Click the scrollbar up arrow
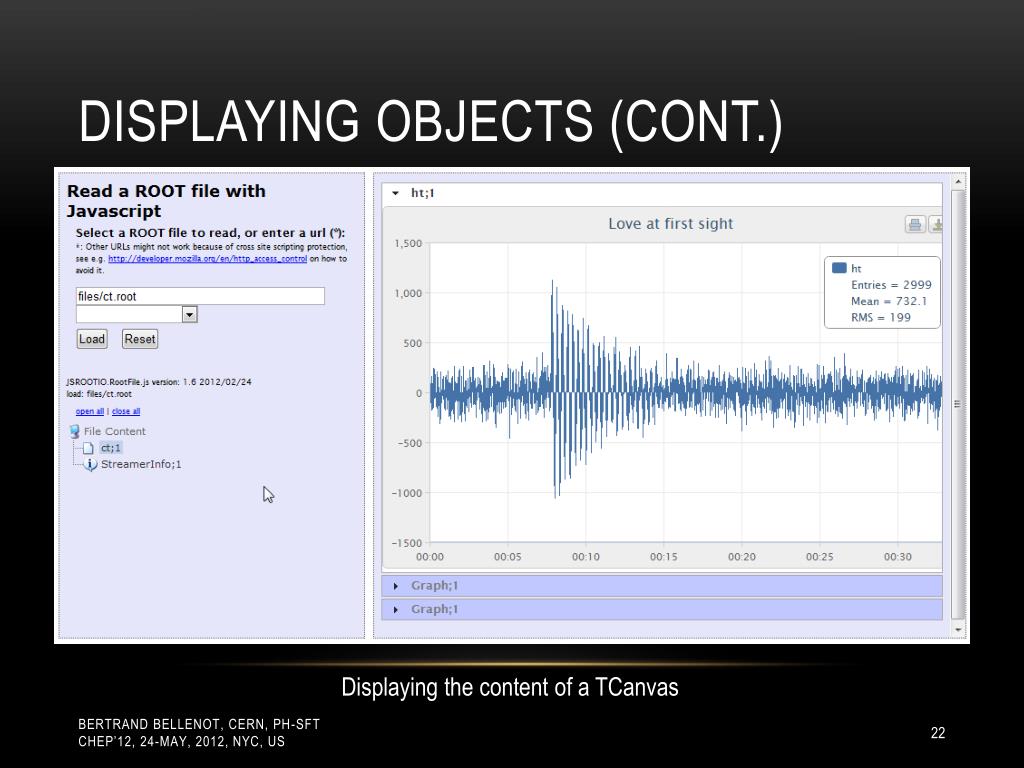 click(x=958, y=182)
